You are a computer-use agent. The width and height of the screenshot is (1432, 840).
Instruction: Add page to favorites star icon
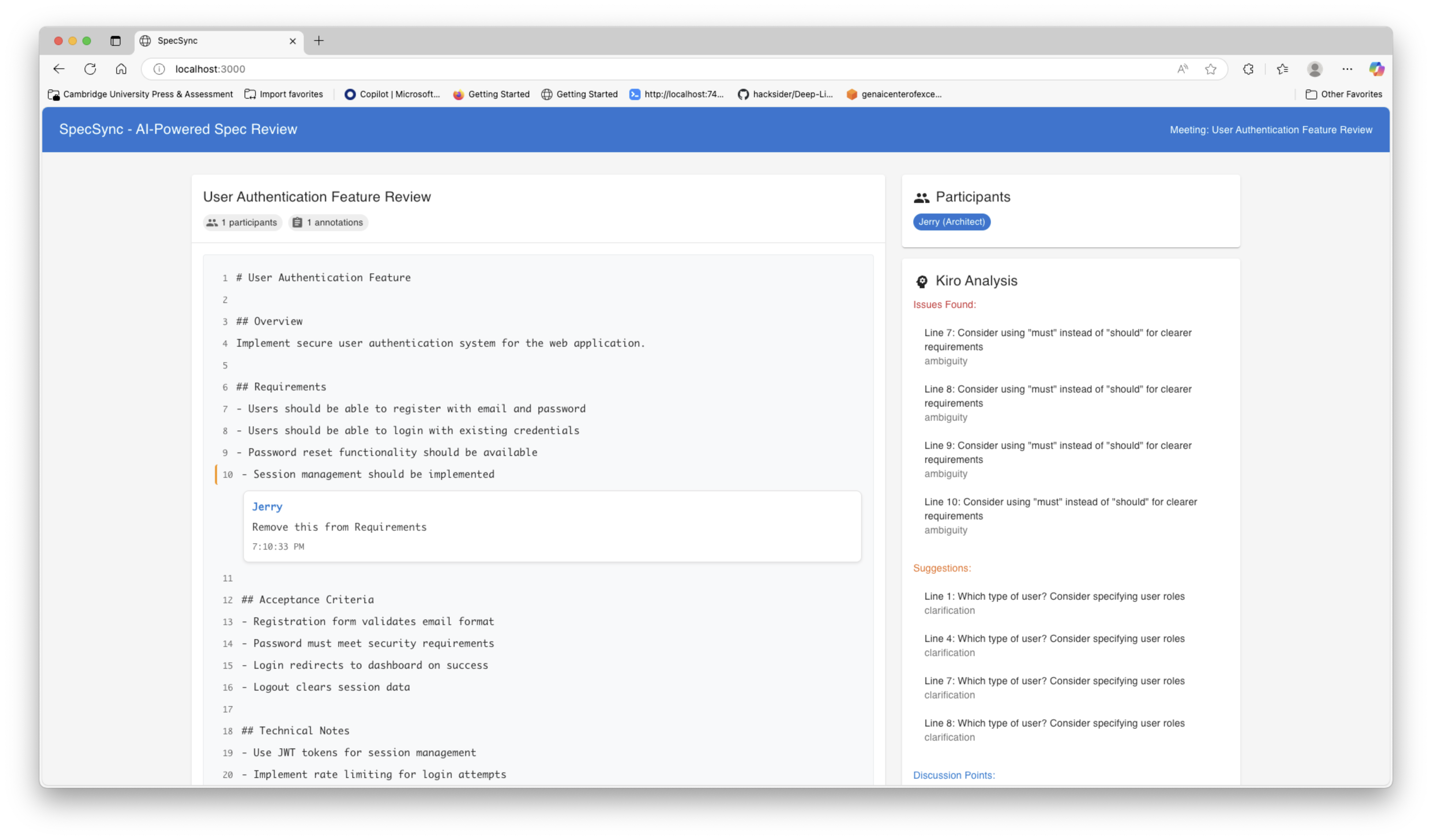click(1210, 69)
